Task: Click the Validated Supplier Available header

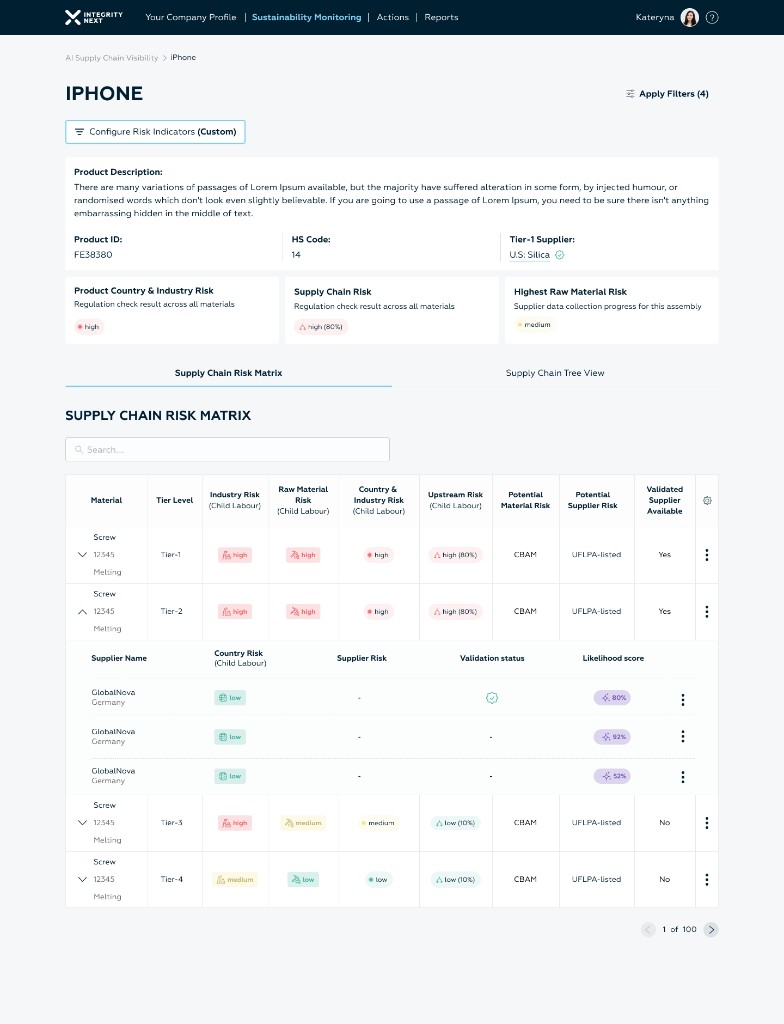Action: [x=664, y=500]
